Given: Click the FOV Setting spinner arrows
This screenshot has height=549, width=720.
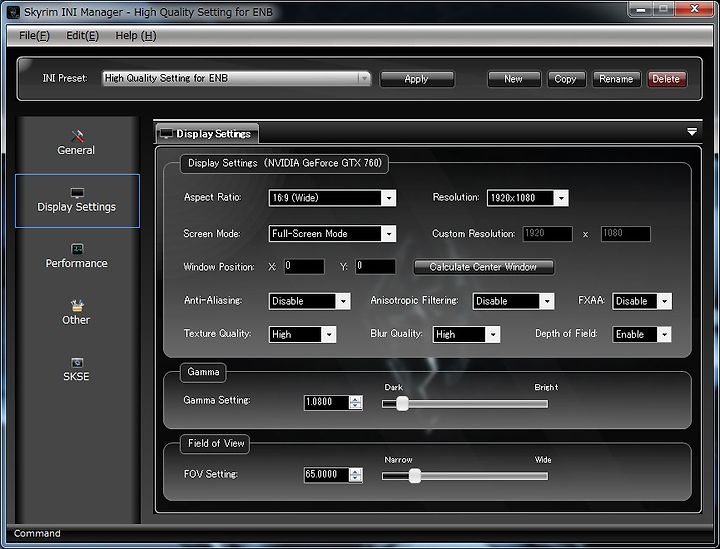Looking at the screenshot, I should 355,475.
